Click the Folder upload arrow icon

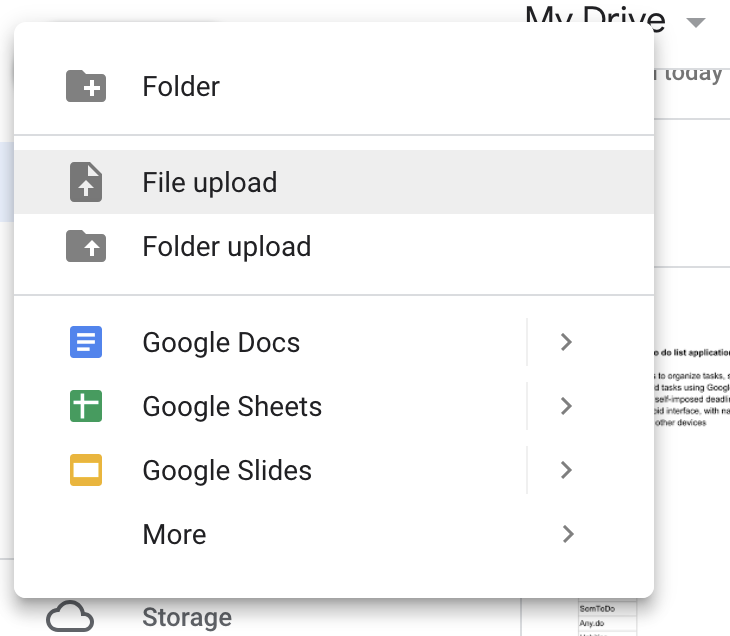86,246
